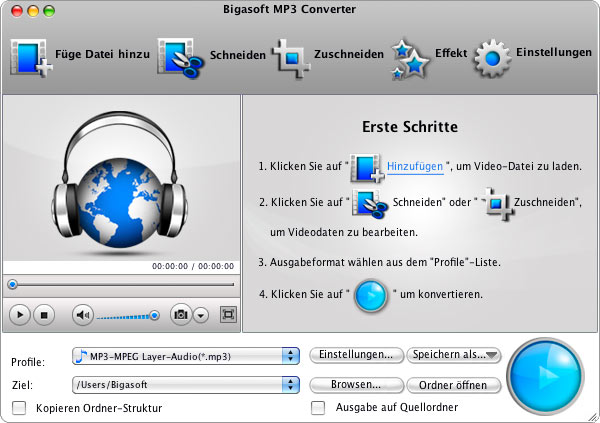The height and width of the screenshot is (423, 600).
Task: Click the 00:00:00 / 00:00:00 time display
Action: pyautogui.click(x=193, y=266)
